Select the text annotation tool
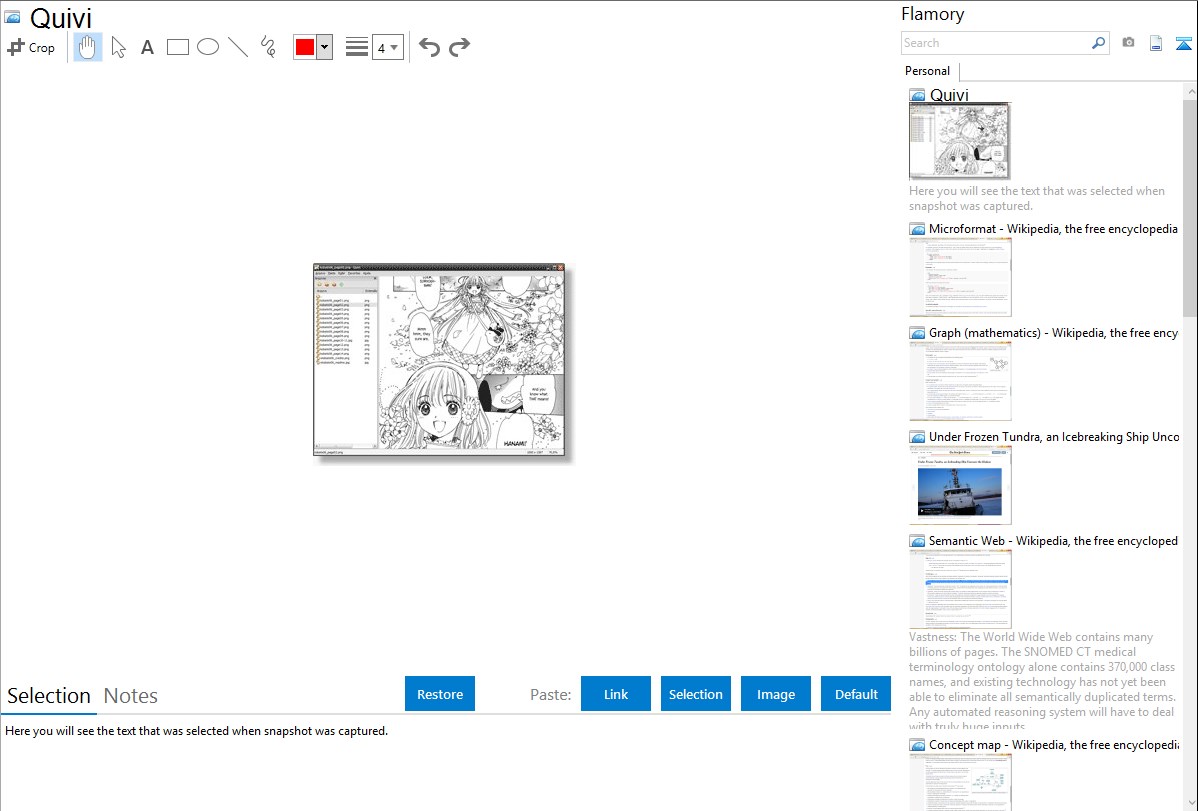This screenshot has height=811, width=1198. pyautogui.click(x=147, y=47)
